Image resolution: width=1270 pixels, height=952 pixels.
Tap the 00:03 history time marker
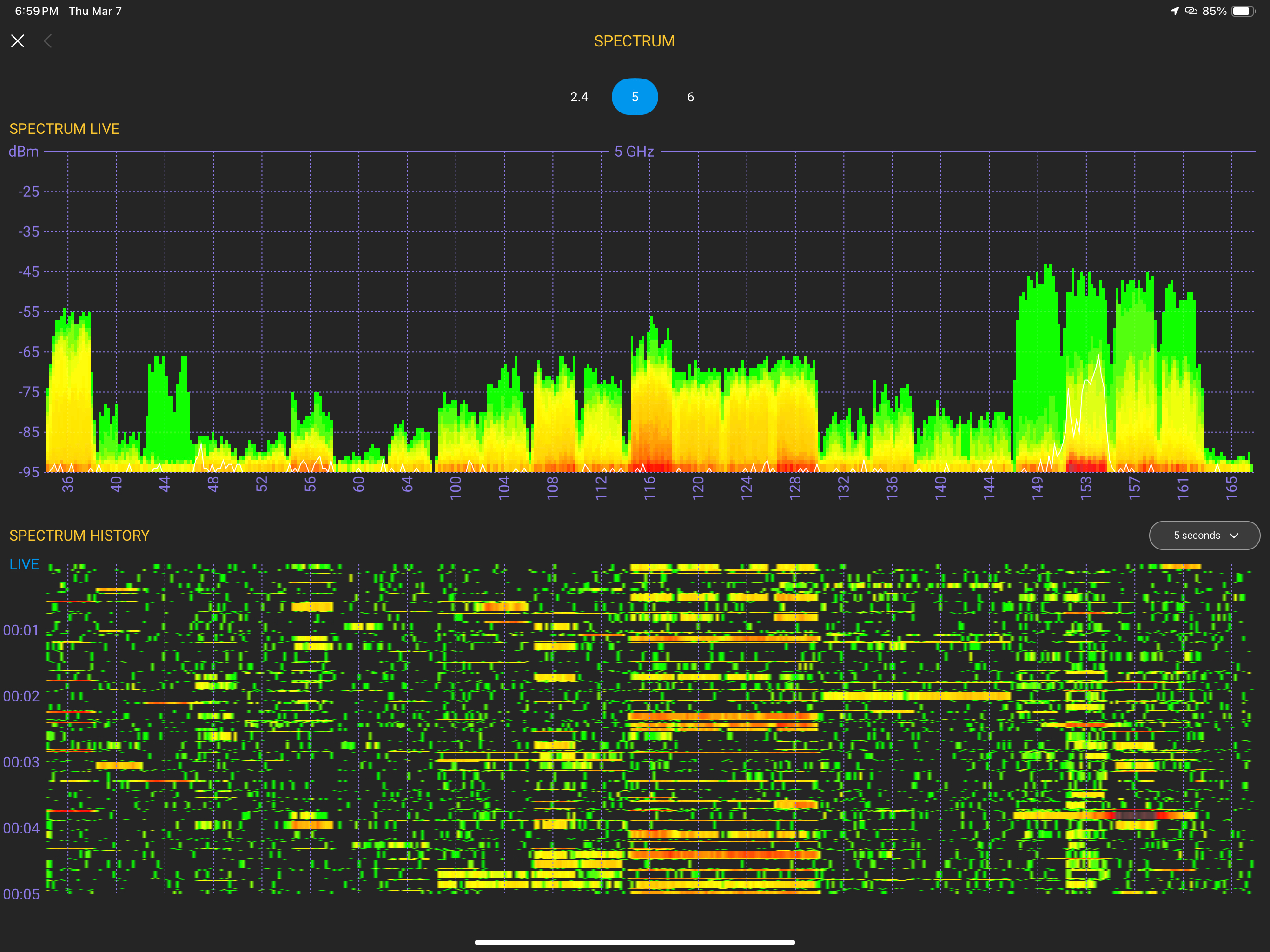click(21, 762)
